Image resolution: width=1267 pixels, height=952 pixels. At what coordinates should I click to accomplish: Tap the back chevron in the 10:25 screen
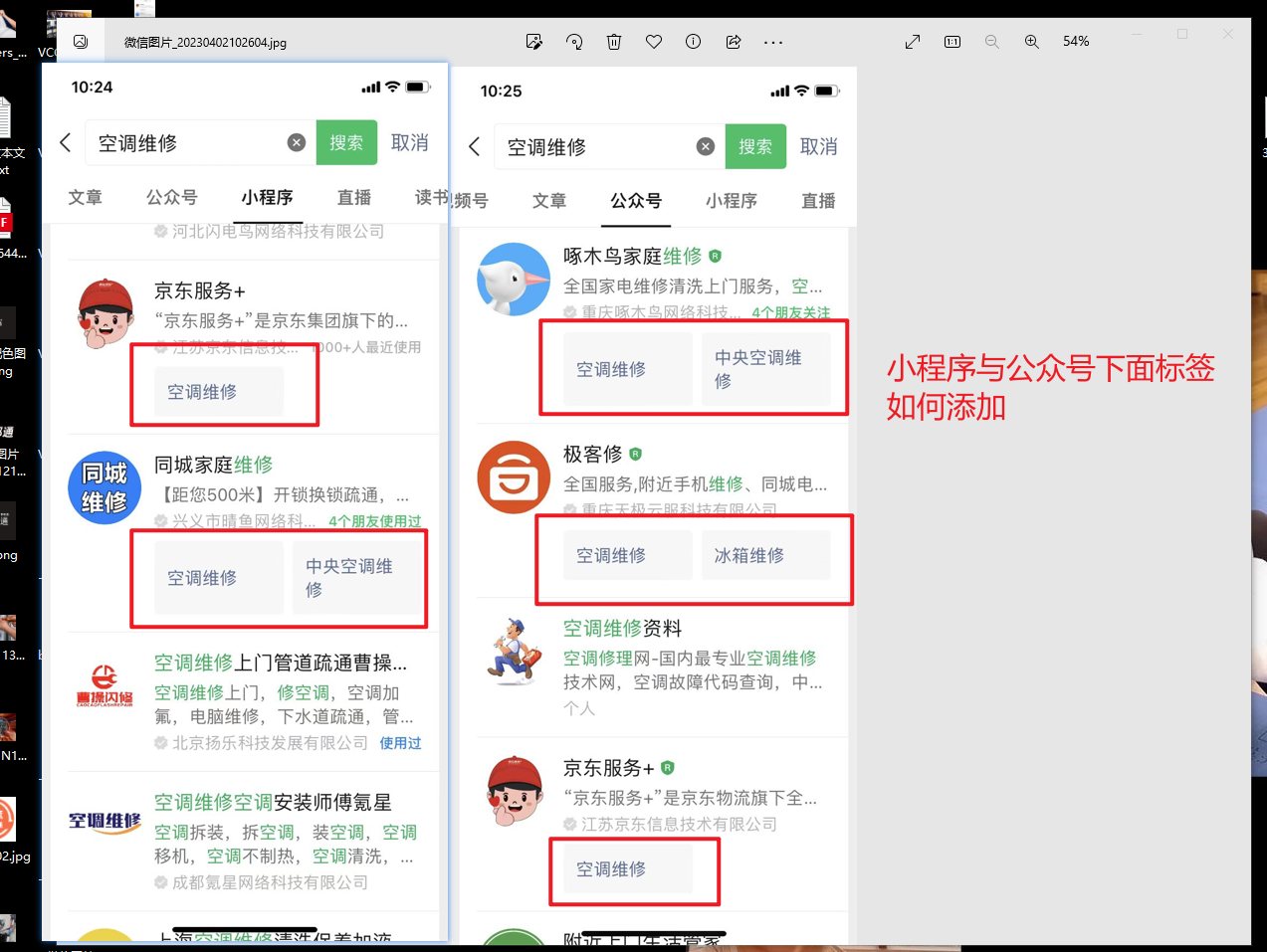click(475, 146)
